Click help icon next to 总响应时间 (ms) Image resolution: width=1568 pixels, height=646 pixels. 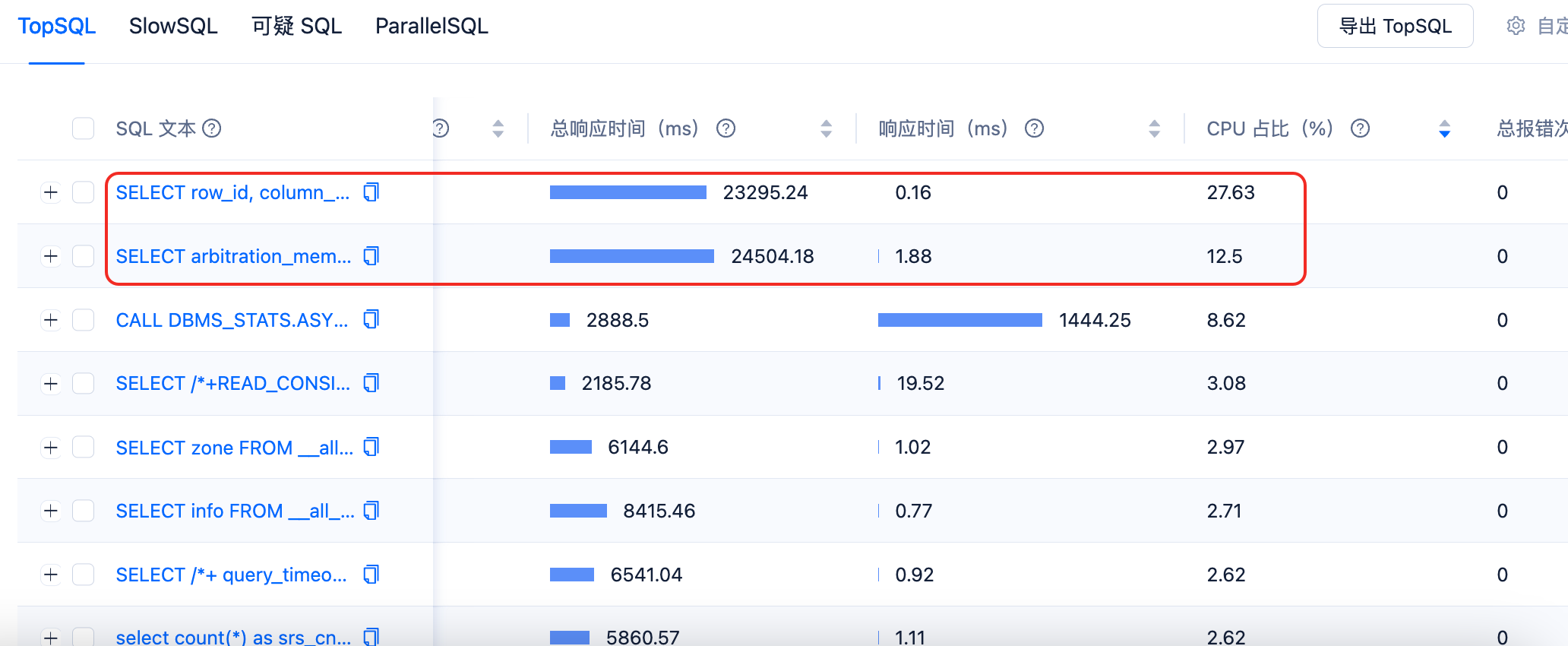(x=726, y=128)
